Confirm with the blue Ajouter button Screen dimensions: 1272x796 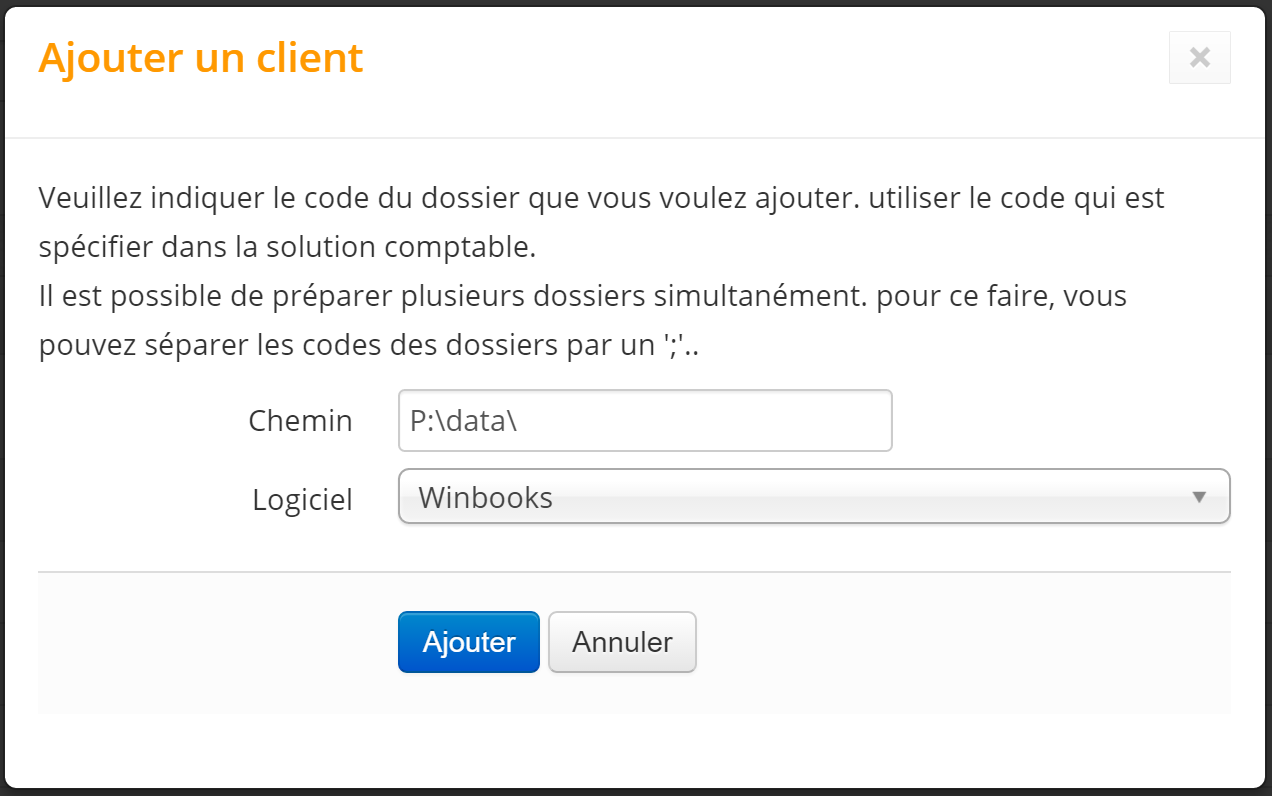tap(469, 642)
